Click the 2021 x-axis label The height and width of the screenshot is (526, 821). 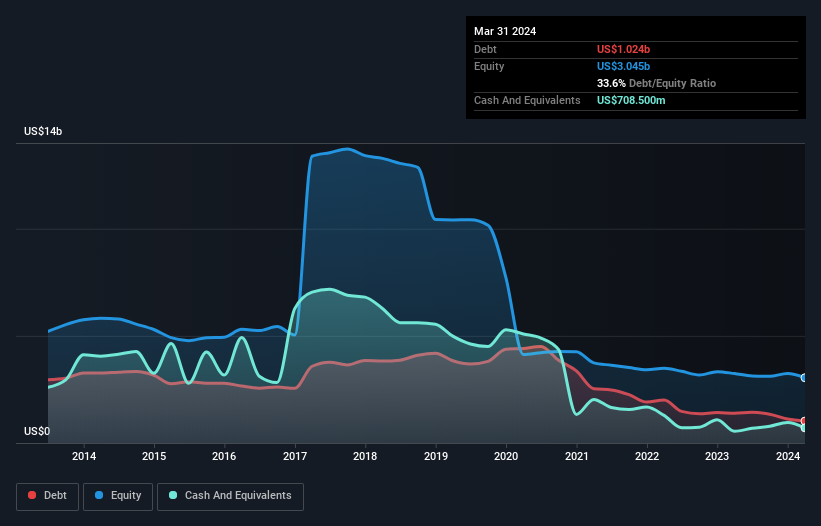[x=576, y=456]
